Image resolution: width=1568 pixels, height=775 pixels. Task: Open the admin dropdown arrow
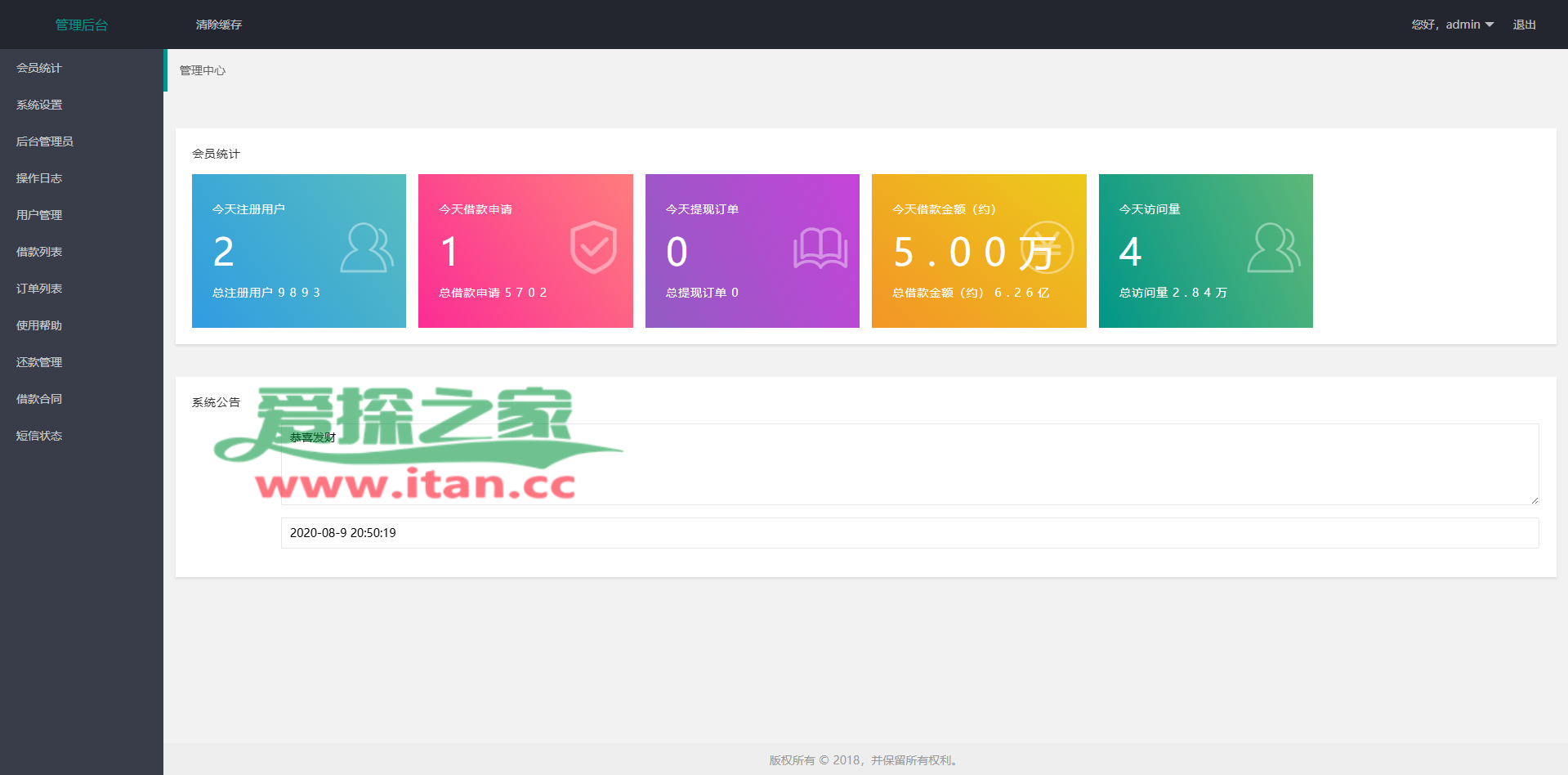coord(1490,25)
